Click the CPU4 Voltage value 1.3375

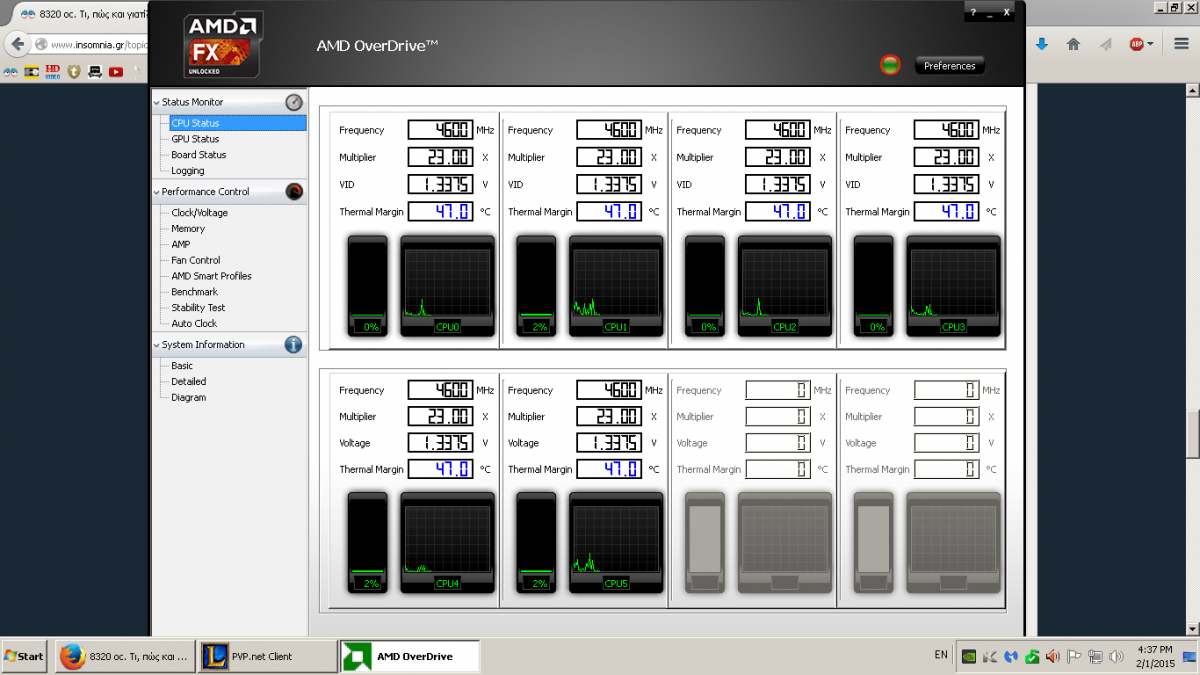(440, 443)
